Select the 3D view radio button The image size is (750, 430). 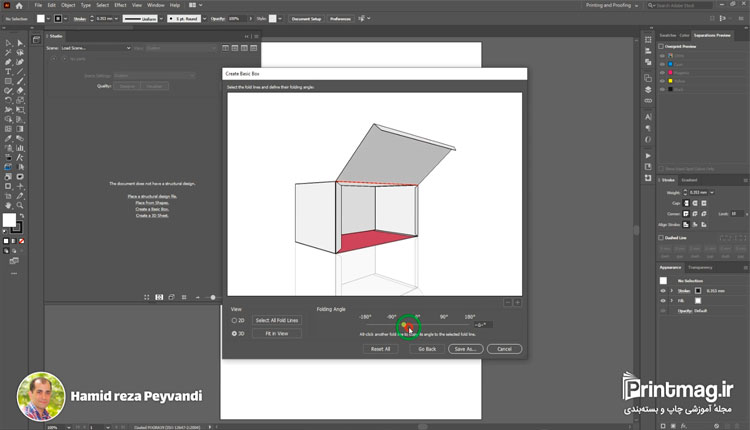tap(235, 333)
